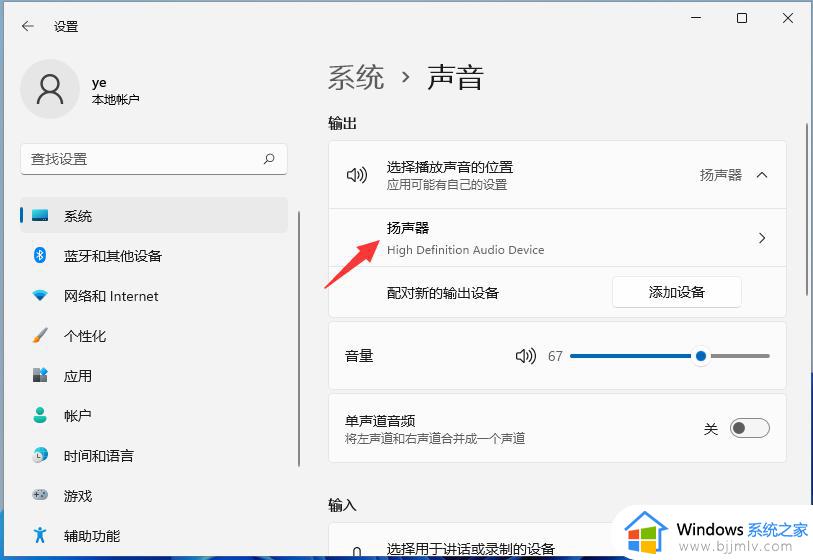Image resolution: width=813 pixels, height=560 pixels.
Task: Minimize the Settings window
Action: 696,18
